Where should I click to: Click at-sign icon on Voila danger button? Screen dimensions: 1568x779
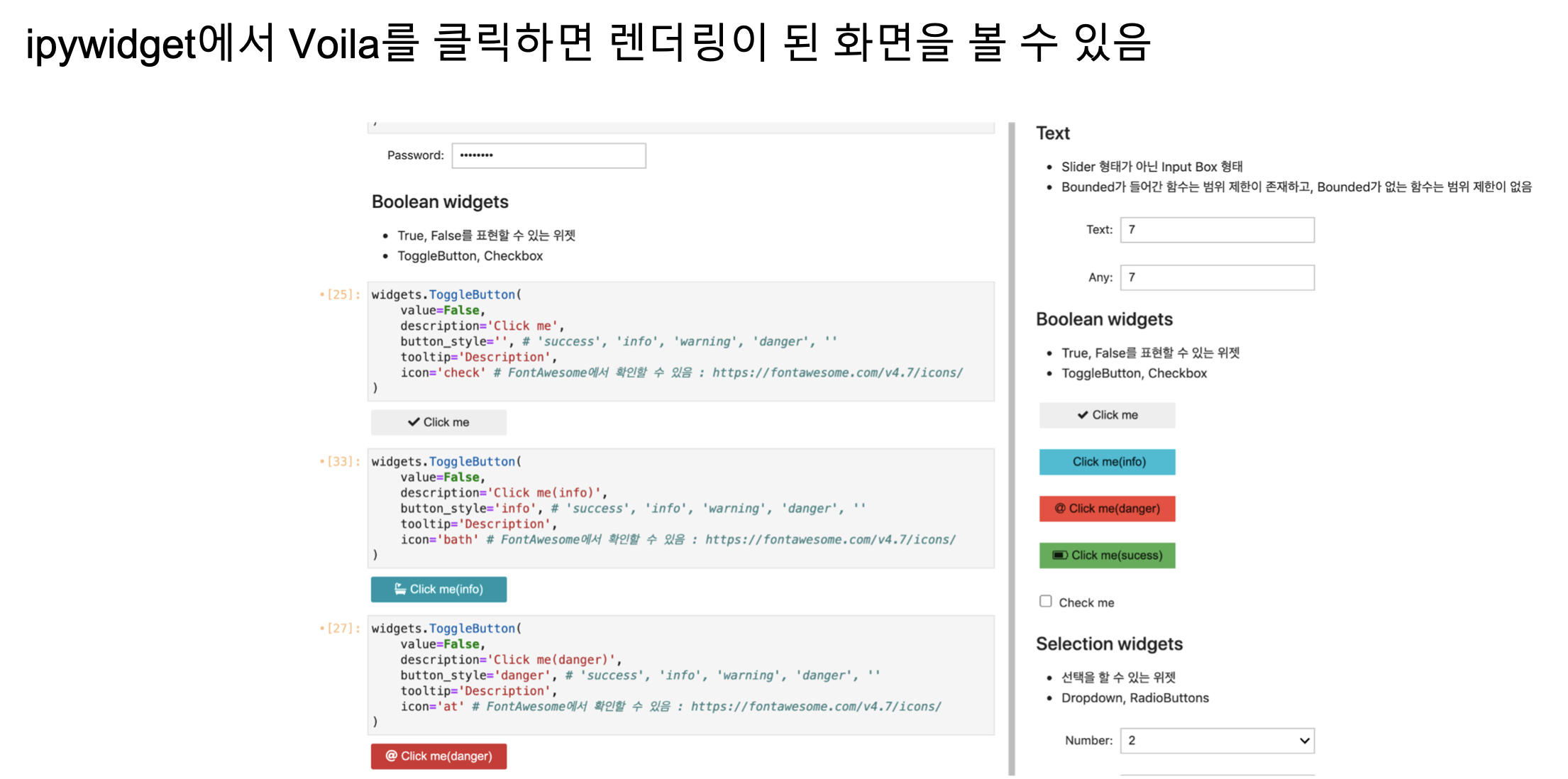[1060, 509]
